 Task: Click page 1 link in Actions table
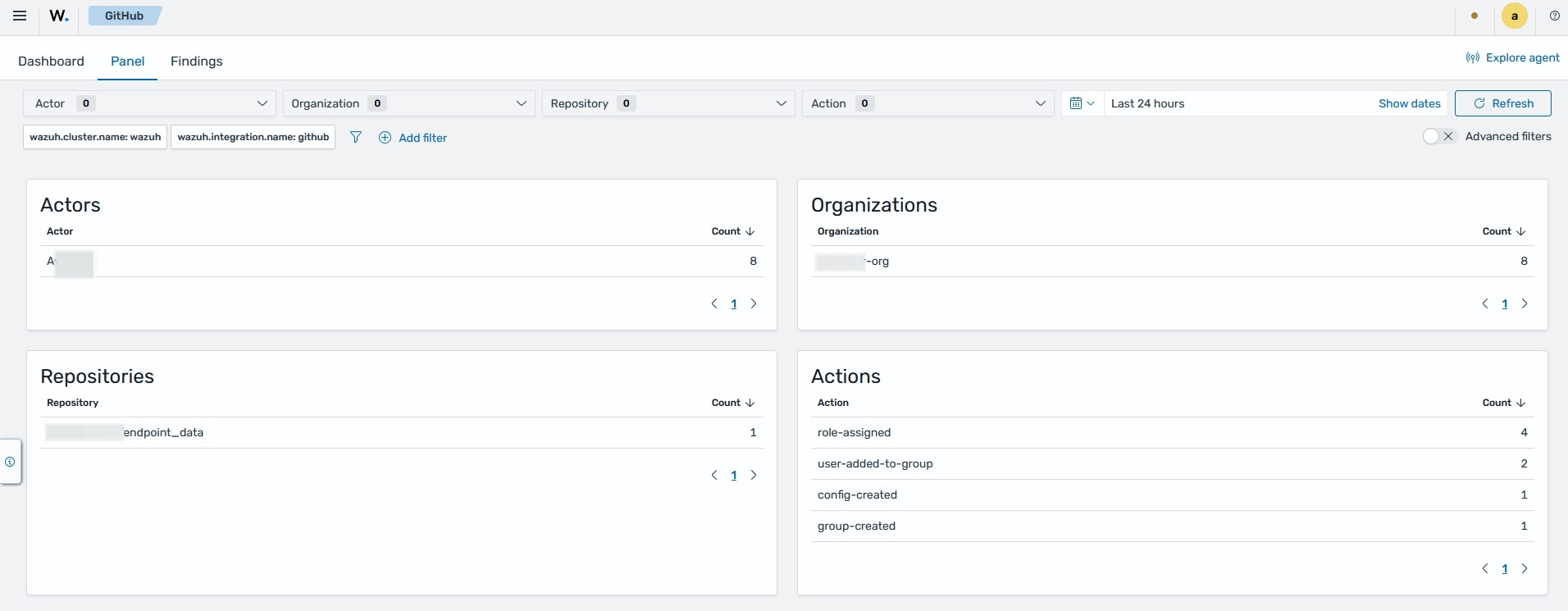[1505, 568]
